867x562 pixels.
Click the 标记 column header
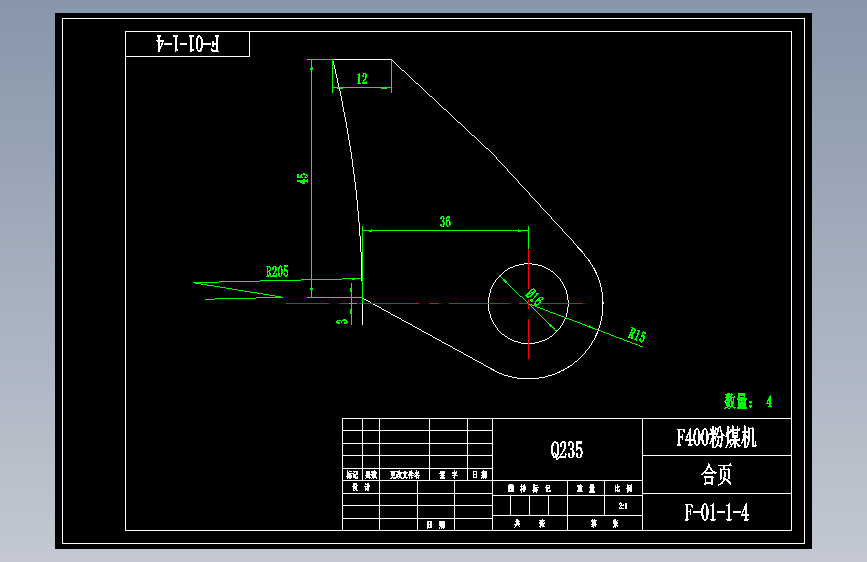(353, 475)
